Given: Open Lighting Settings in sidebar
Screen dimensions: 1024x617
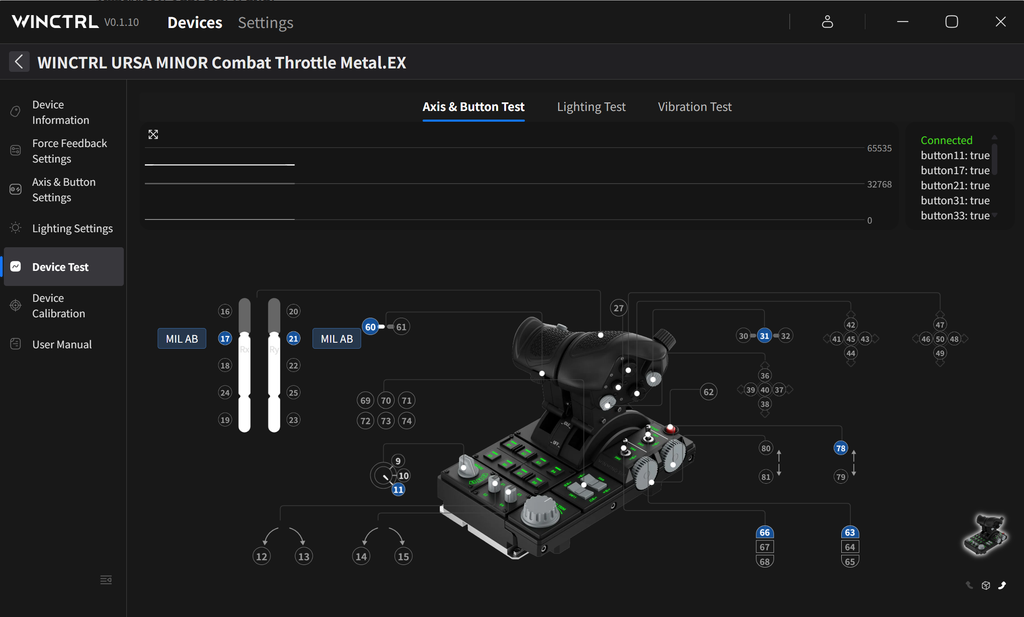Looking at the screenshot, I should point(64,229).
